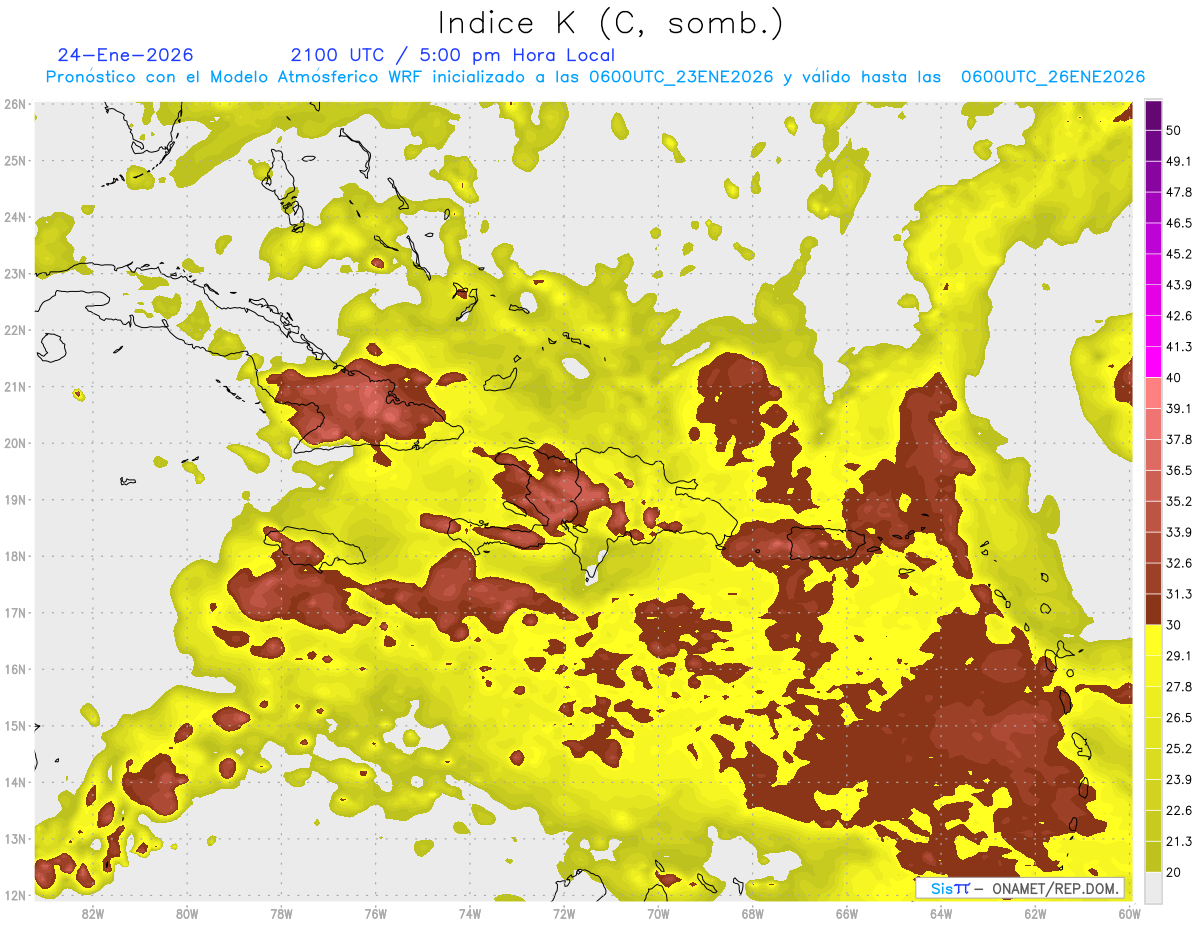Click the '32.6' color scale value

pos(1179,563)
